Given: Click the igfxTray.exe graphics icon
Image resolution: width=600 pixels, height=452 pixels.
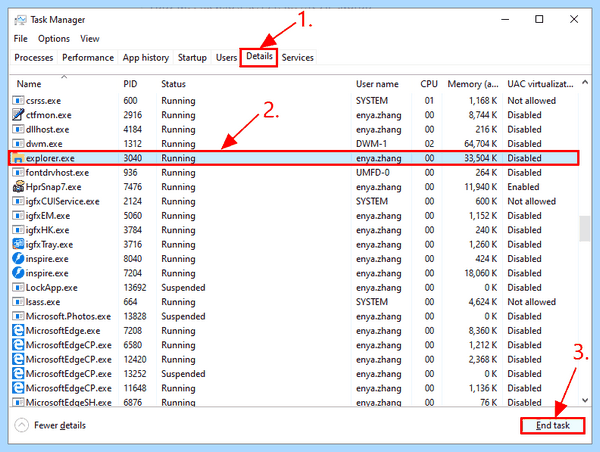Looking at the screenshot, I should [x=18, y=244].
